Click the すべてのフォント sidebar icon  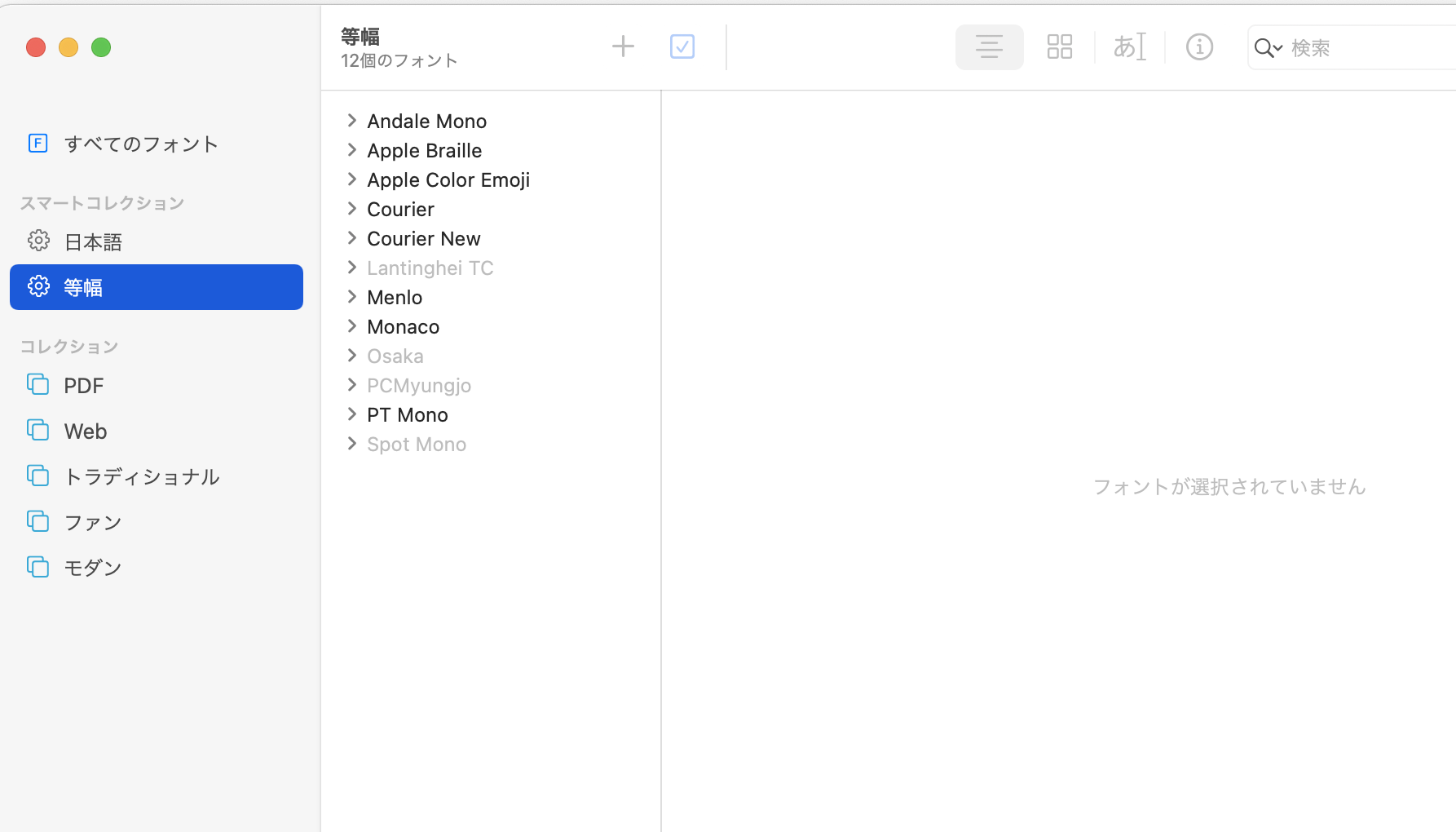pyautogui.click(x=38, y=144)
